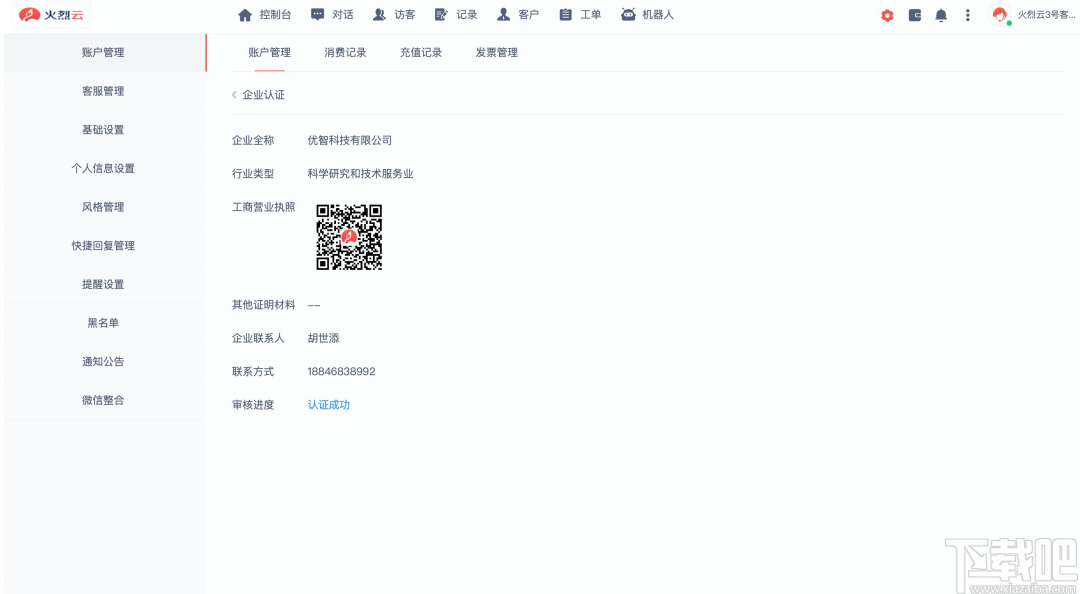The height and width of the screenshot is (594, 1080).
Task: Switch to the 充值记录 tab
Action: coord(421,53)
